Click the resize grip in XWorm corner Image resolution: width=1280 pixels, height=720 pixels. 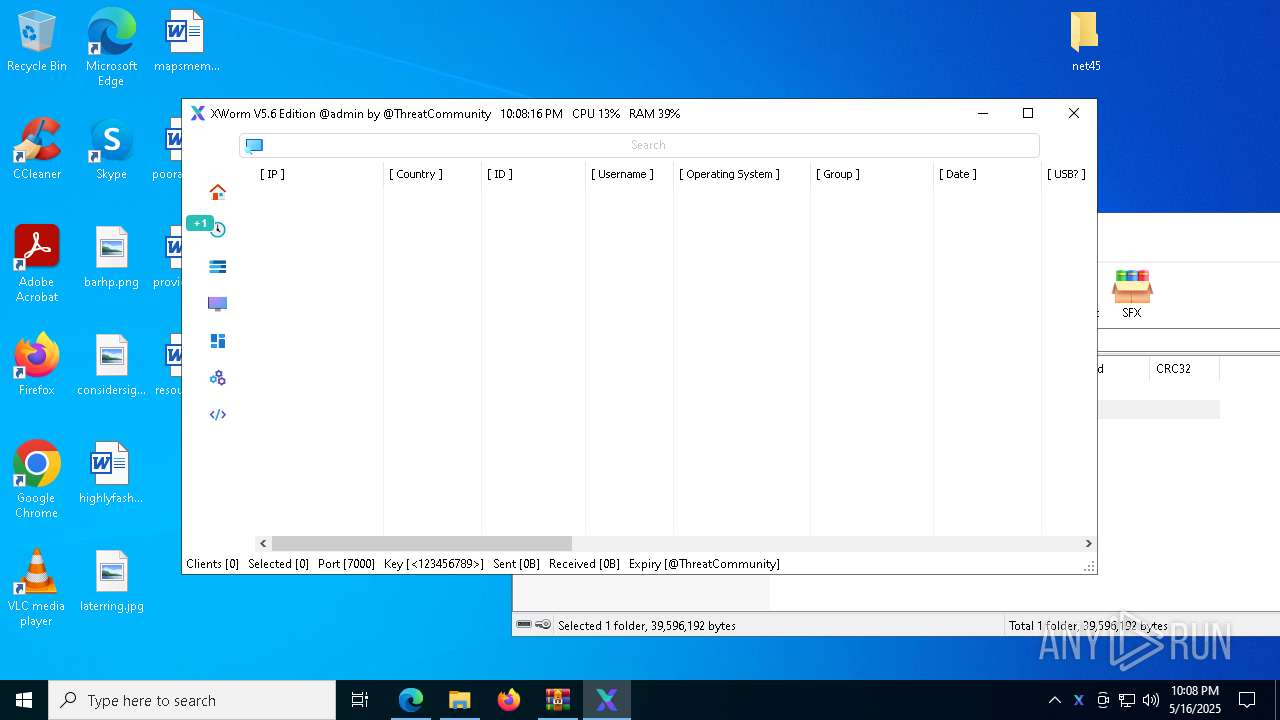pos(1089,566)
